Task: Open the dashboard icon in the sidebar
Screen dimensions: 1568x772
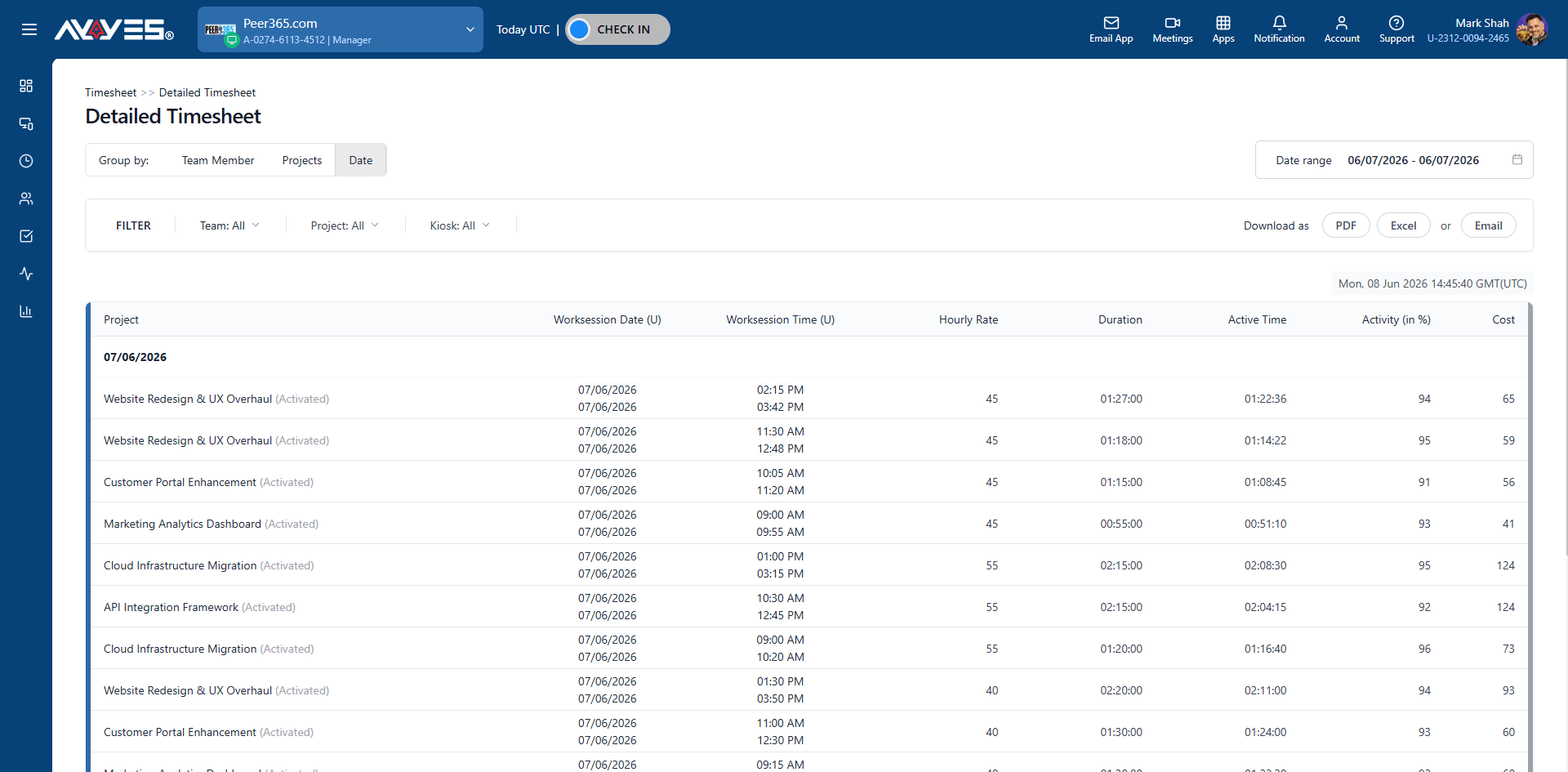Action: tap(26, 86)
